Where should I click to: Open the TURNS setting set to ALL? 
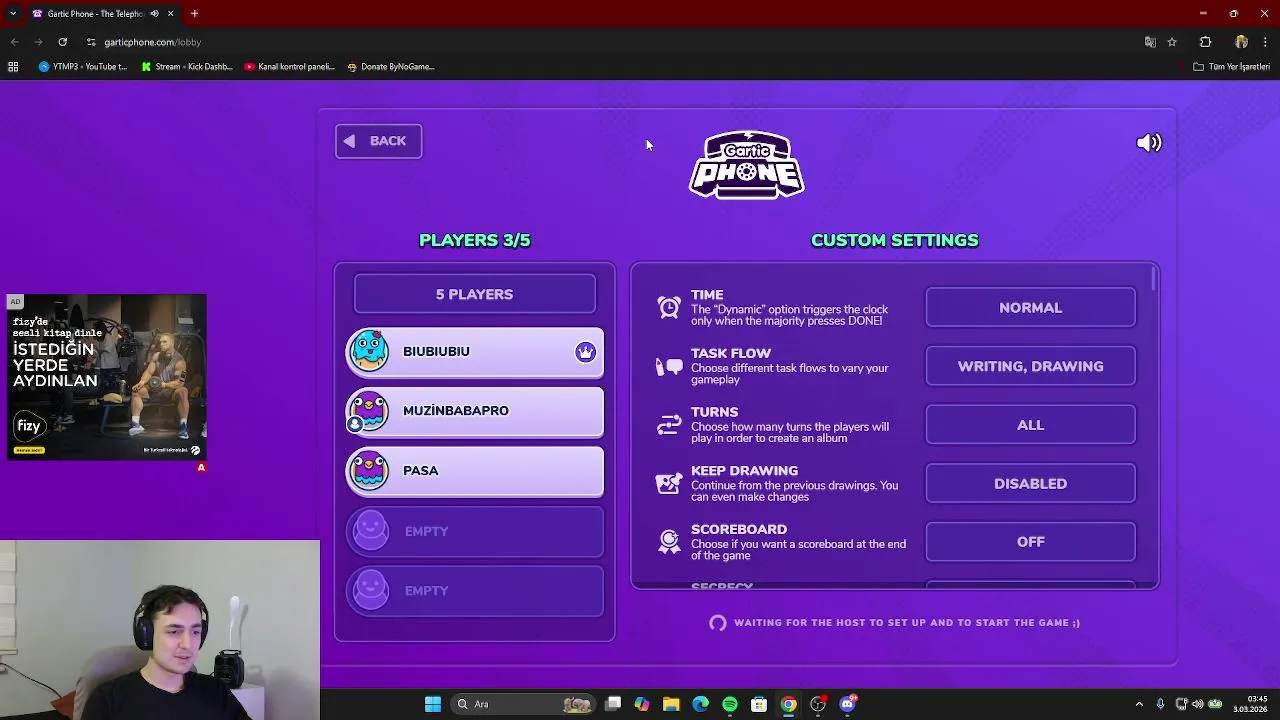pos(1030,425)
